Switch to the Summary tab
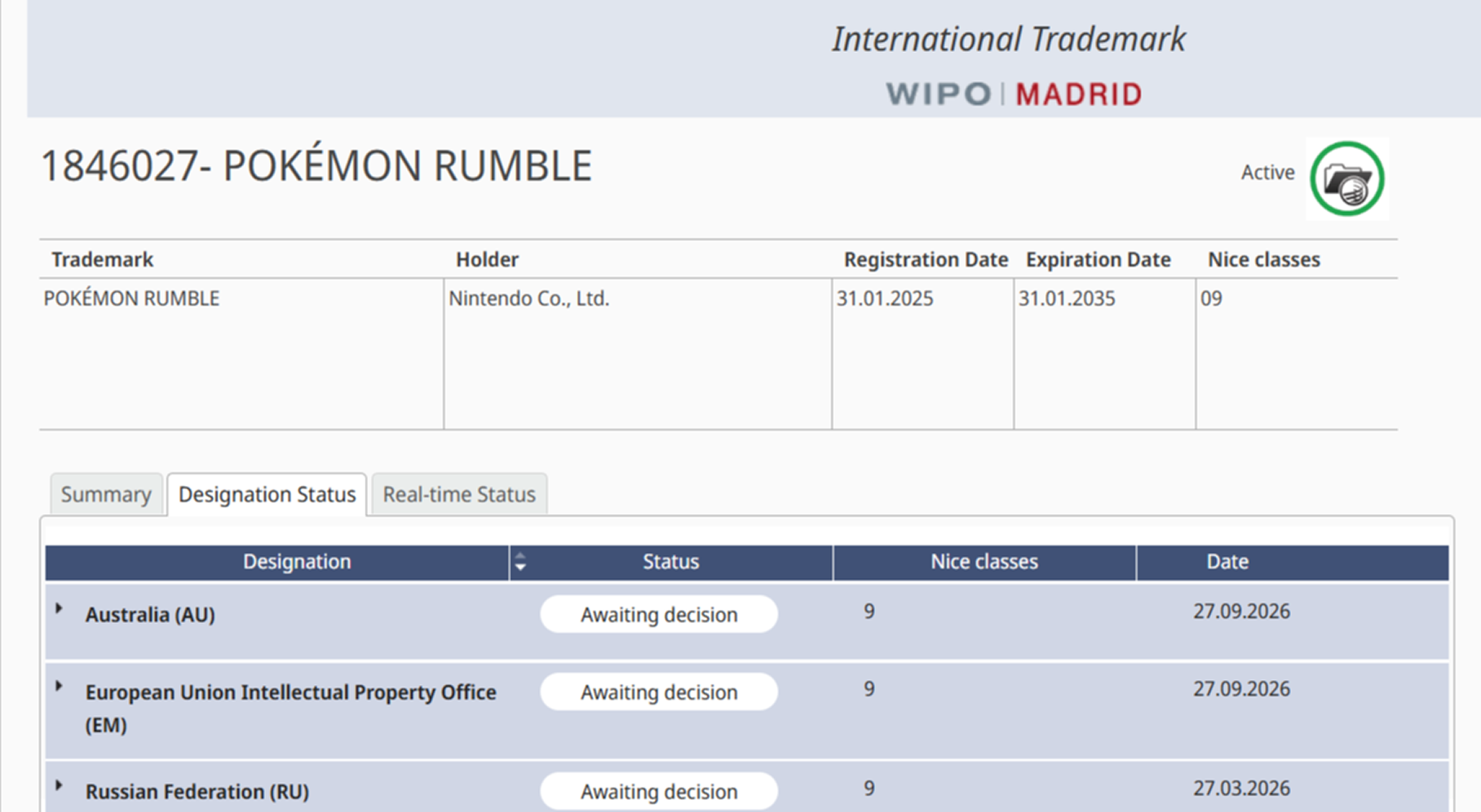Screen dimensions: 1481x812 pos(106,494)
